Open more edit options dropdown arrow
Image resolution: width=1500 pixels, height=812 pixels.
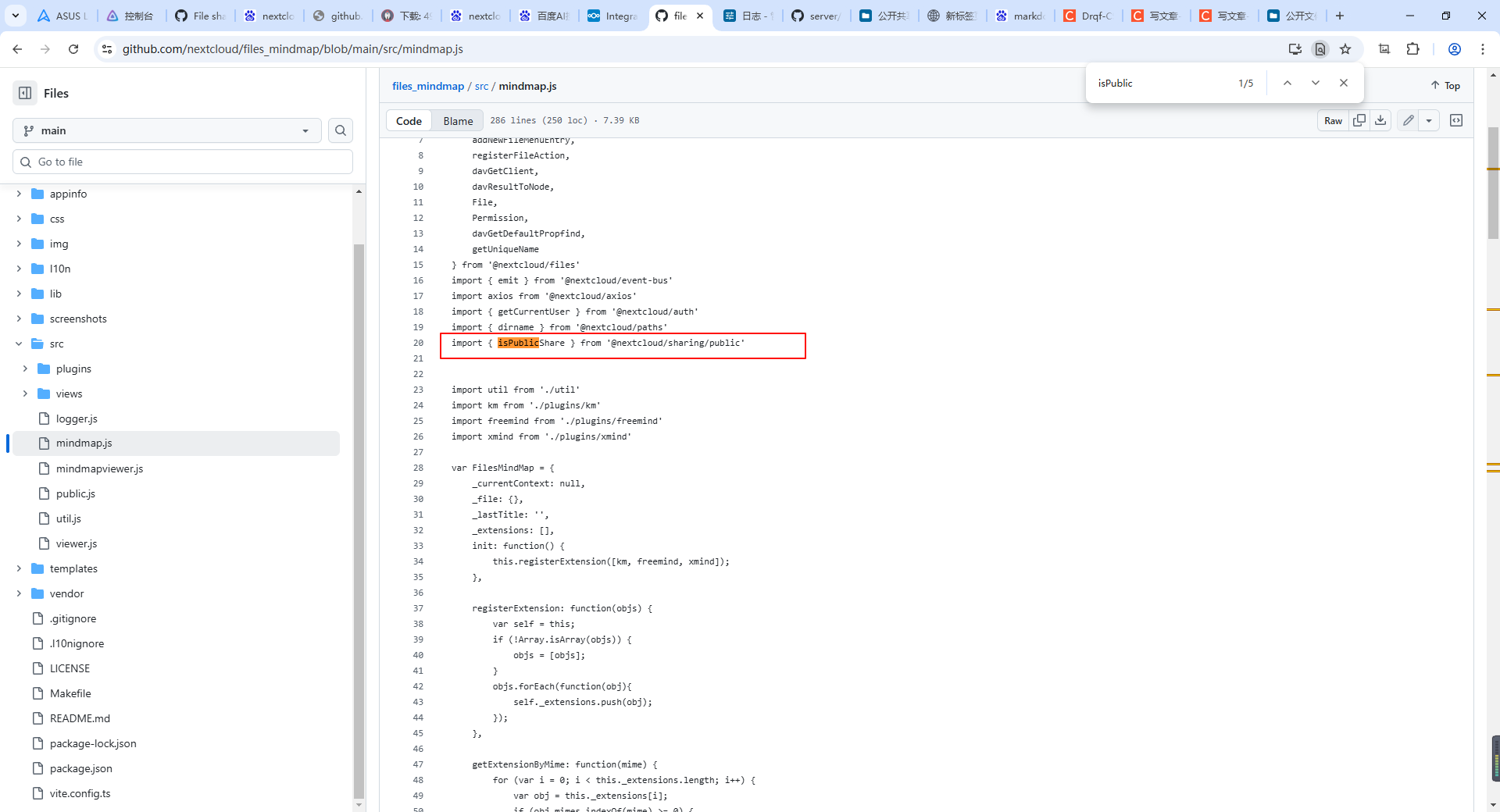(x=1429, y=120)
